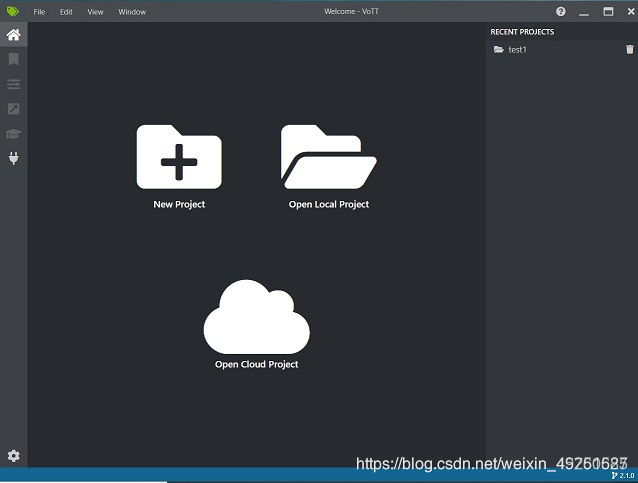
Task: Open the Edit menu
Action: coord(66,12)
